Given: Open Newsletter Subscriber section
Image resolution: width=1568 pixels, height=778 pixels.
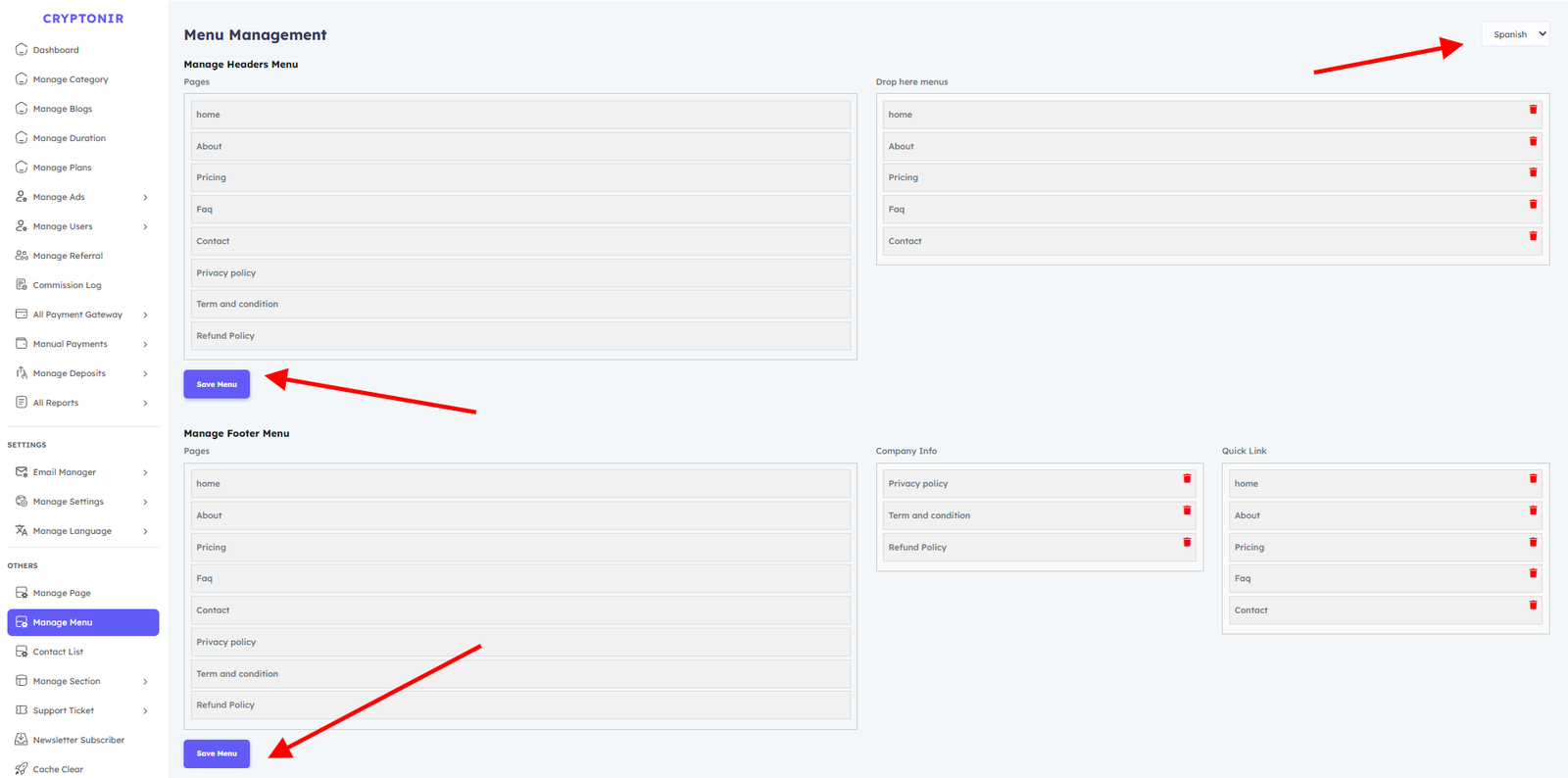Looking at the screenshot, I should click(78, 740).
